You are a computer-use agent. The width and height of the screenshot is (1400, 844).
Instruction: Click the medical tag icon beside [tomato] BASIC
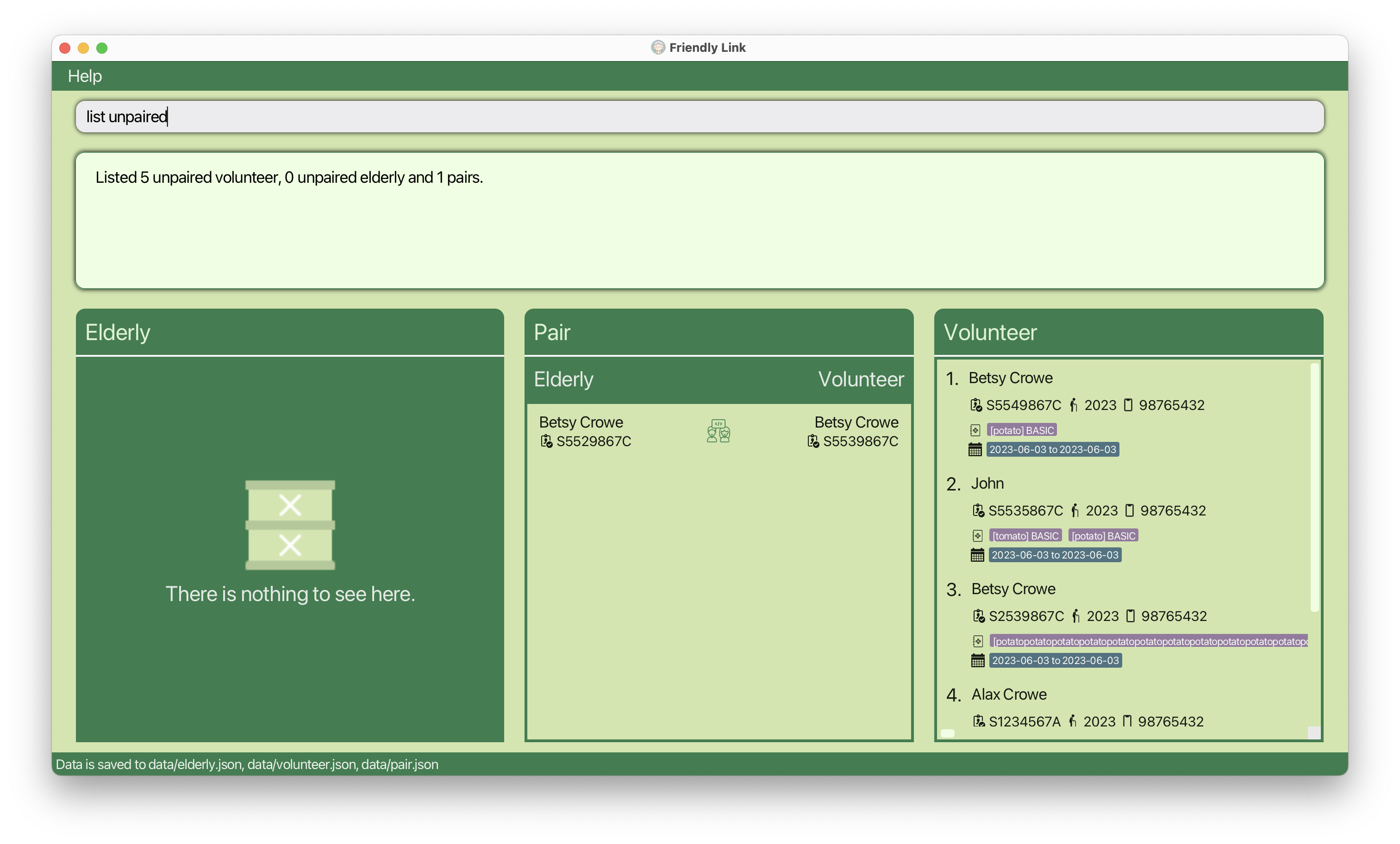[977, 535]
